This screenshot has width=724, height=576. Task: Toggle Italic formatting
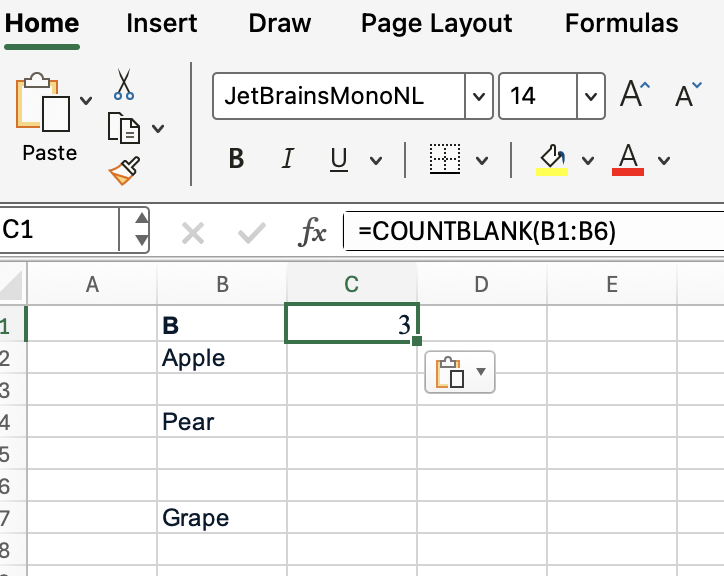coord(288,159)
